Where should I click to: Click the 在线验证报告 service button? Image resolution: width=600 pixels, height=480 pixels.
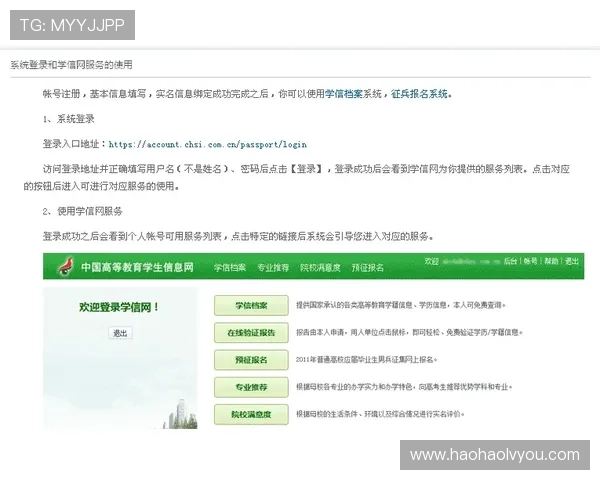tap(251, 333)
